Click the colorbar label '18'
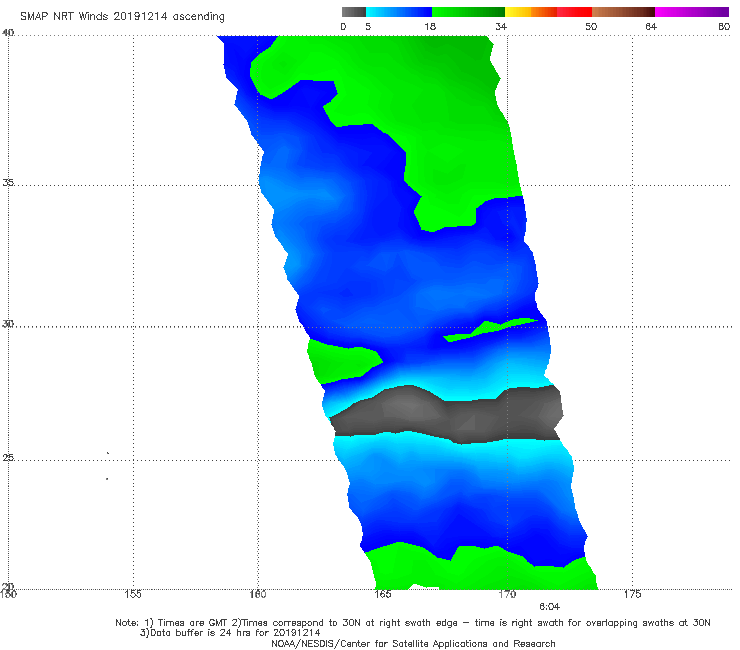 click(x=430, y=26)
